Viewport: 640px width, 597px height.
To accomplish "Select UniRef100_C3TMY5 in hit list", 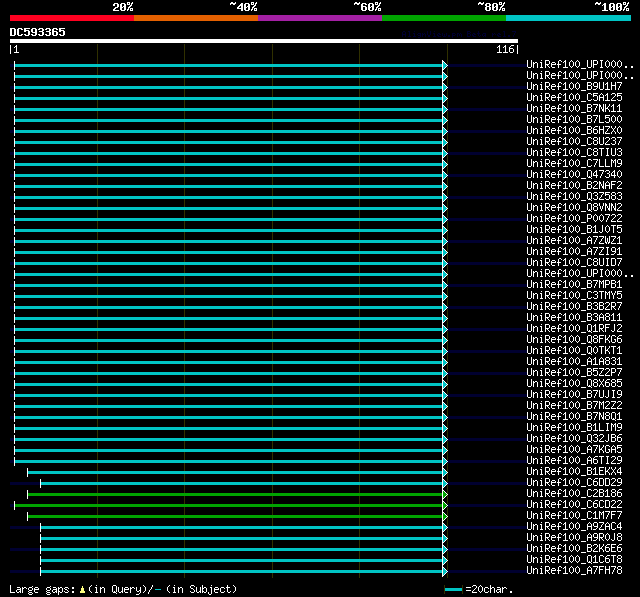I will pyautogui.click(x=574, y=296).
